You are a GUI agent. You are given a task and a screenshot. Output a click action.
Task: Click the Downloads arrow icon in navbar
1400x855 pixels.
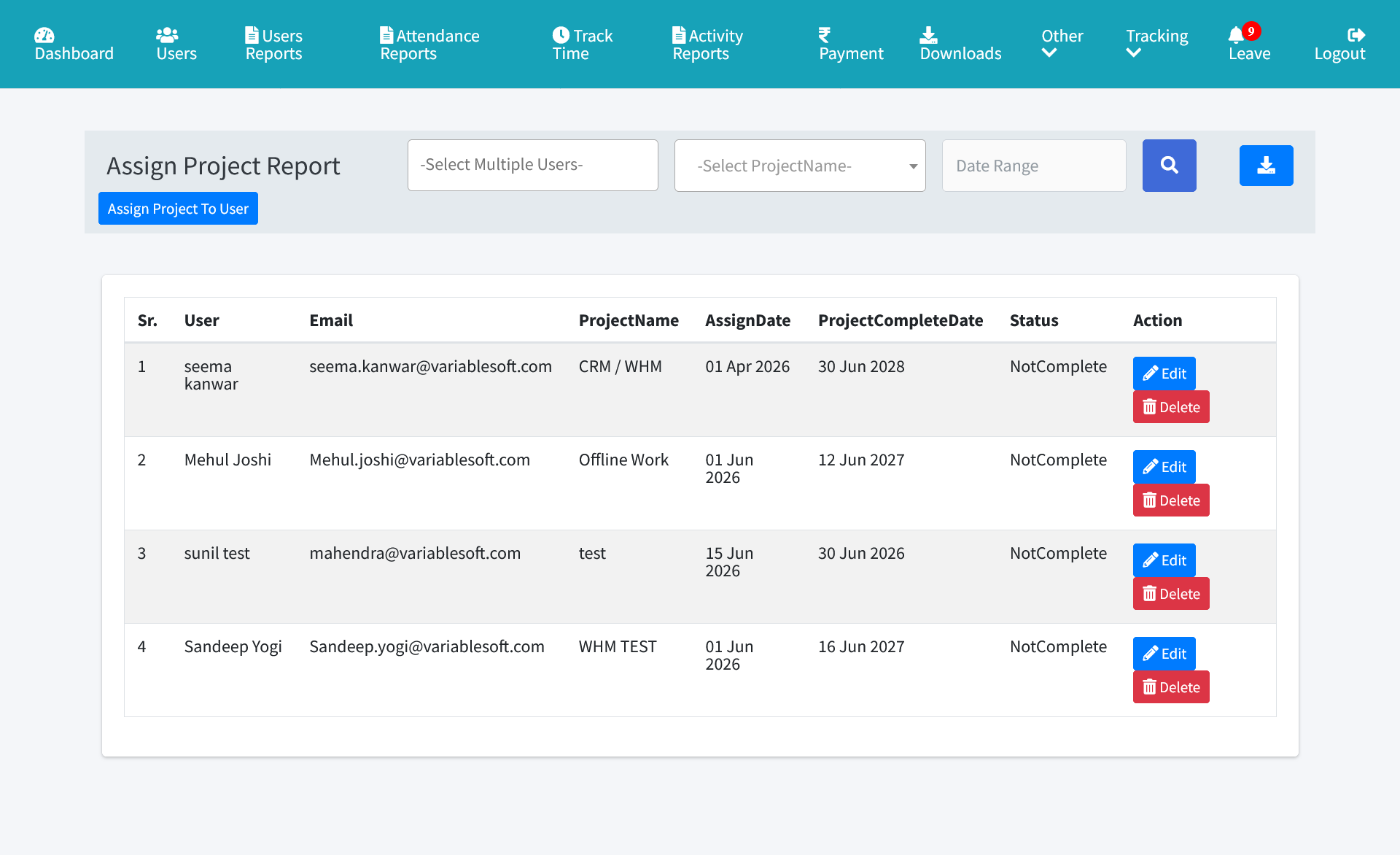click(x=928, y=35)
